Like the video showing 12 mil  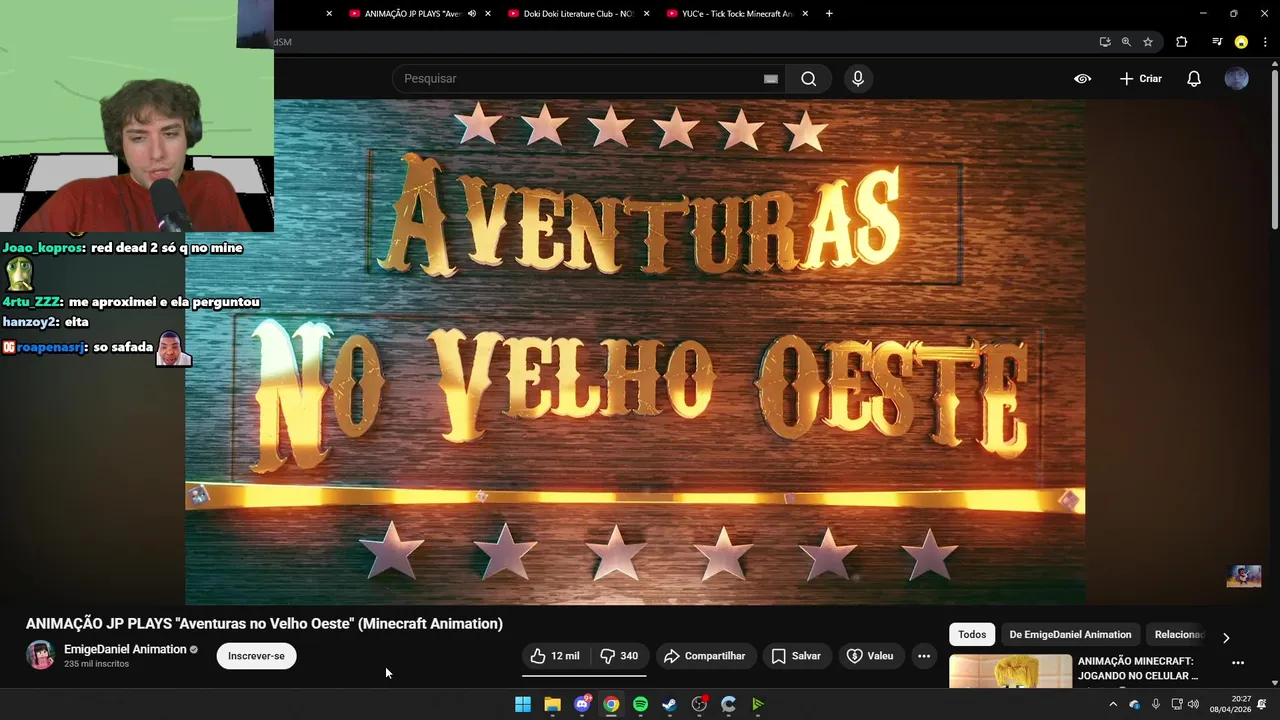point(555,656)
